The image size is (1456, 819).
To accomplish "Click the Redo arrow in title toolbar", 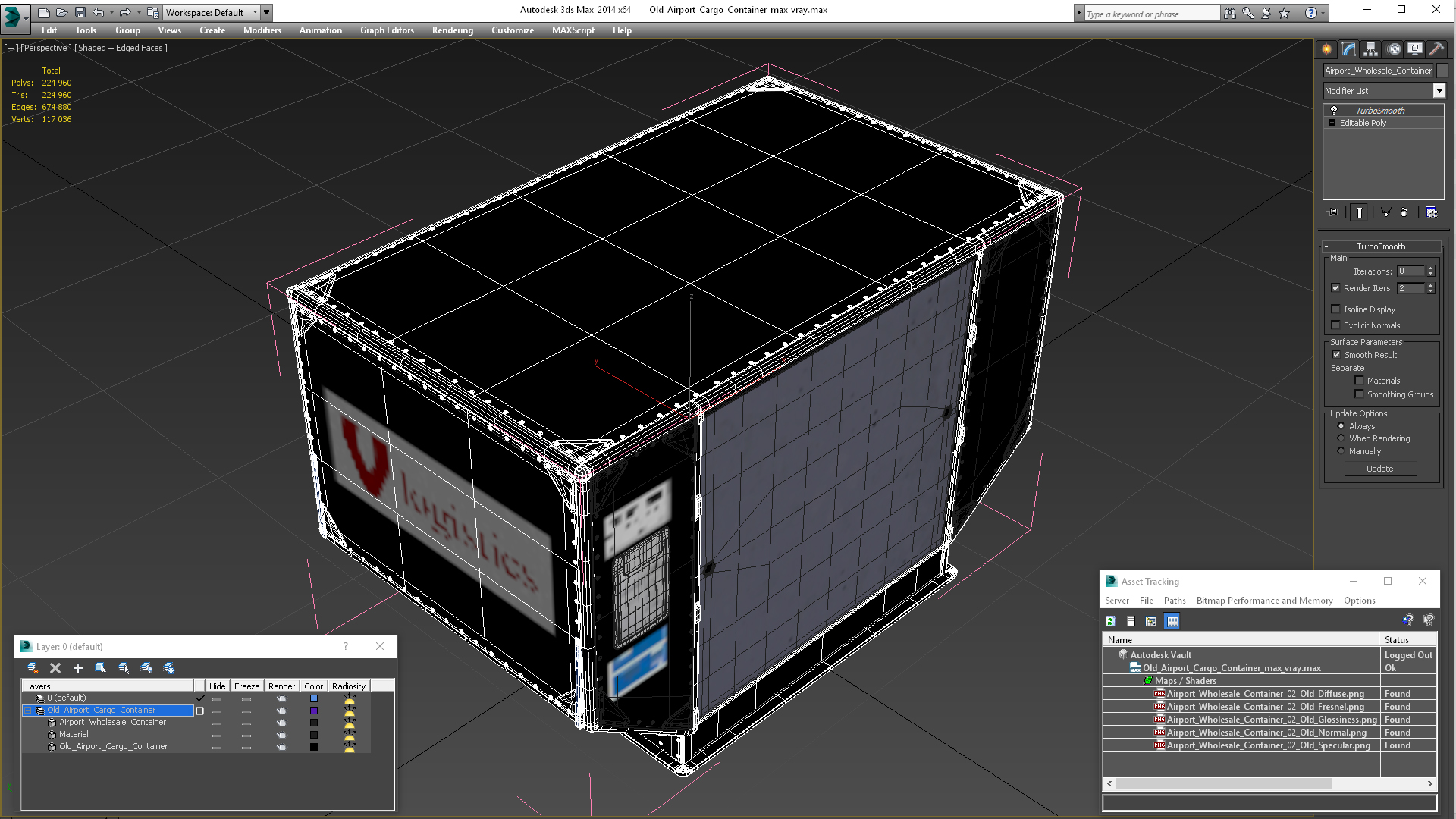I will pyautogui.click(x=125, y=12).
